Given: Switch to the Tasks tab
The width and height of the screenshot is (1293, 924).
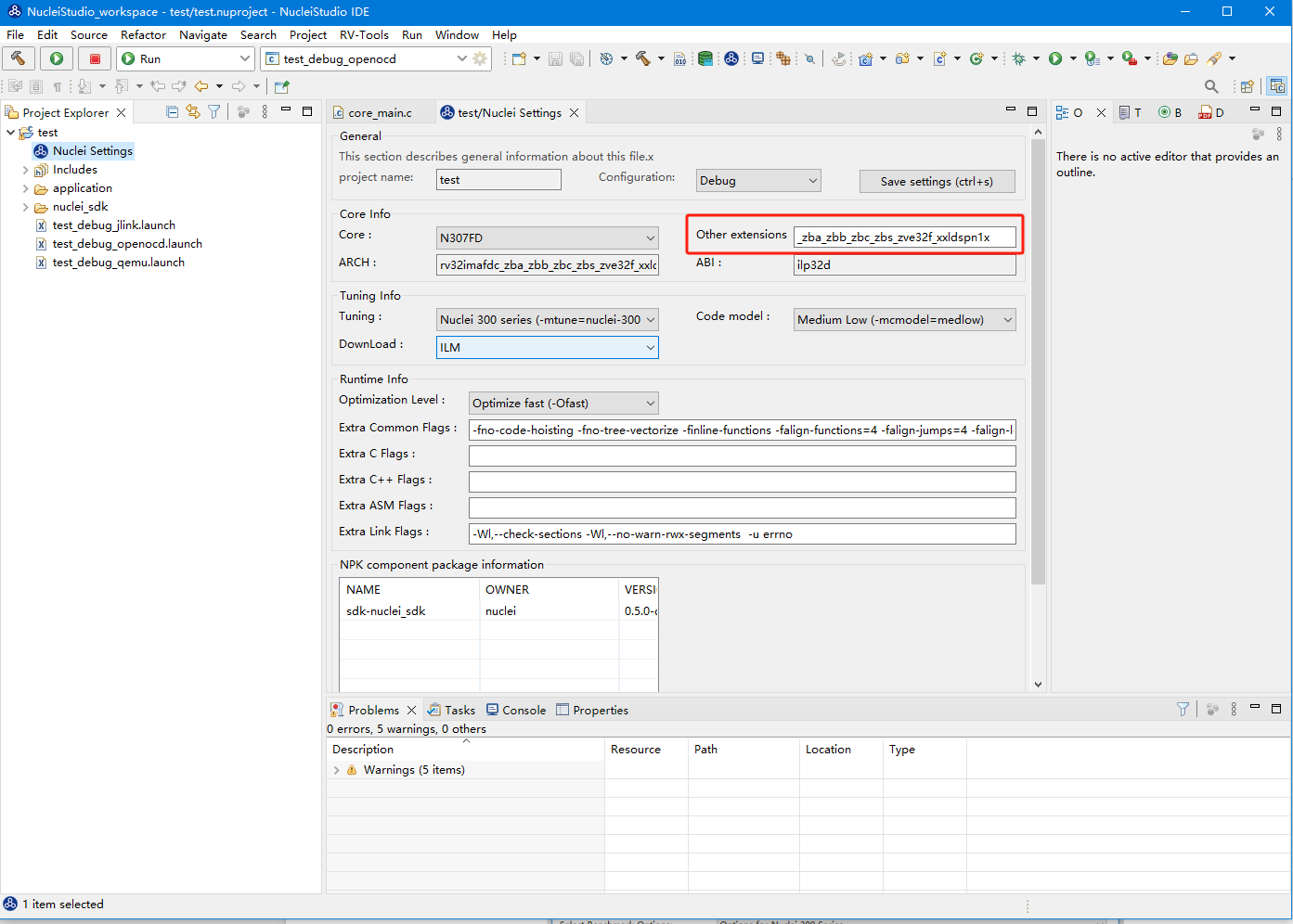Looking at the screenshot, I should [x=451, y=710].
